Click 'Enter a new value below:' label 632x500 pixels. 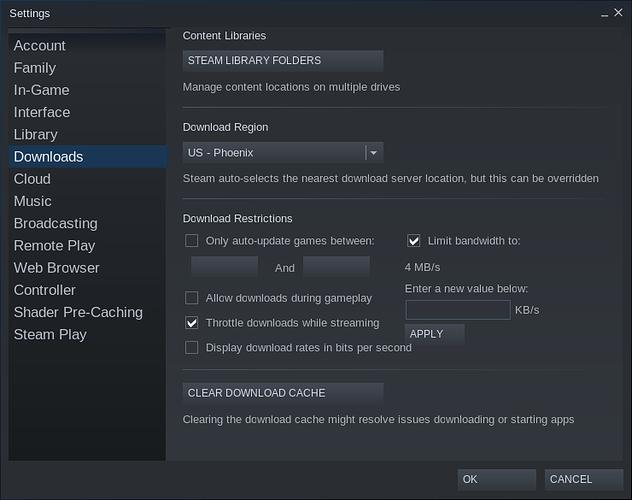pyautogui.click(x=466, y=288)
